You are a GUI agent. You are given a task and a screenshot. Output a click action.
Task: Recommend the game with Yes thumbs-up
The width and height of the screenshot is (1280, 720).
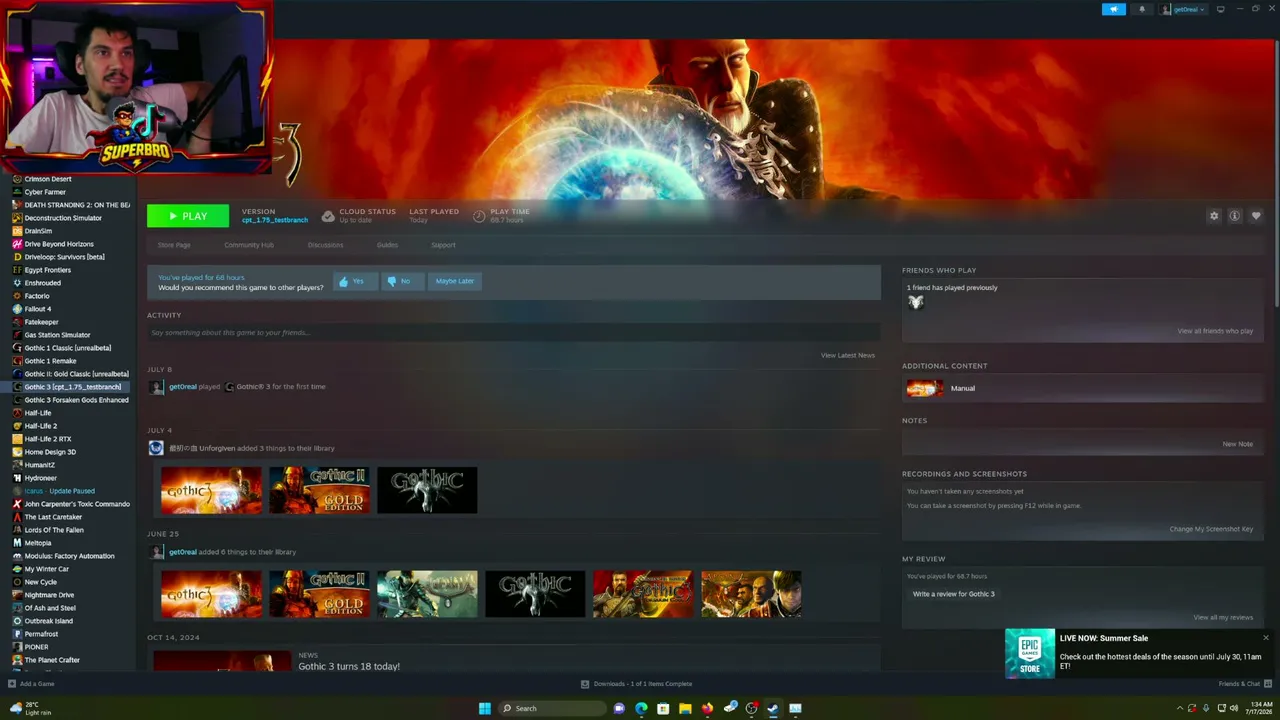pos(355,281)
